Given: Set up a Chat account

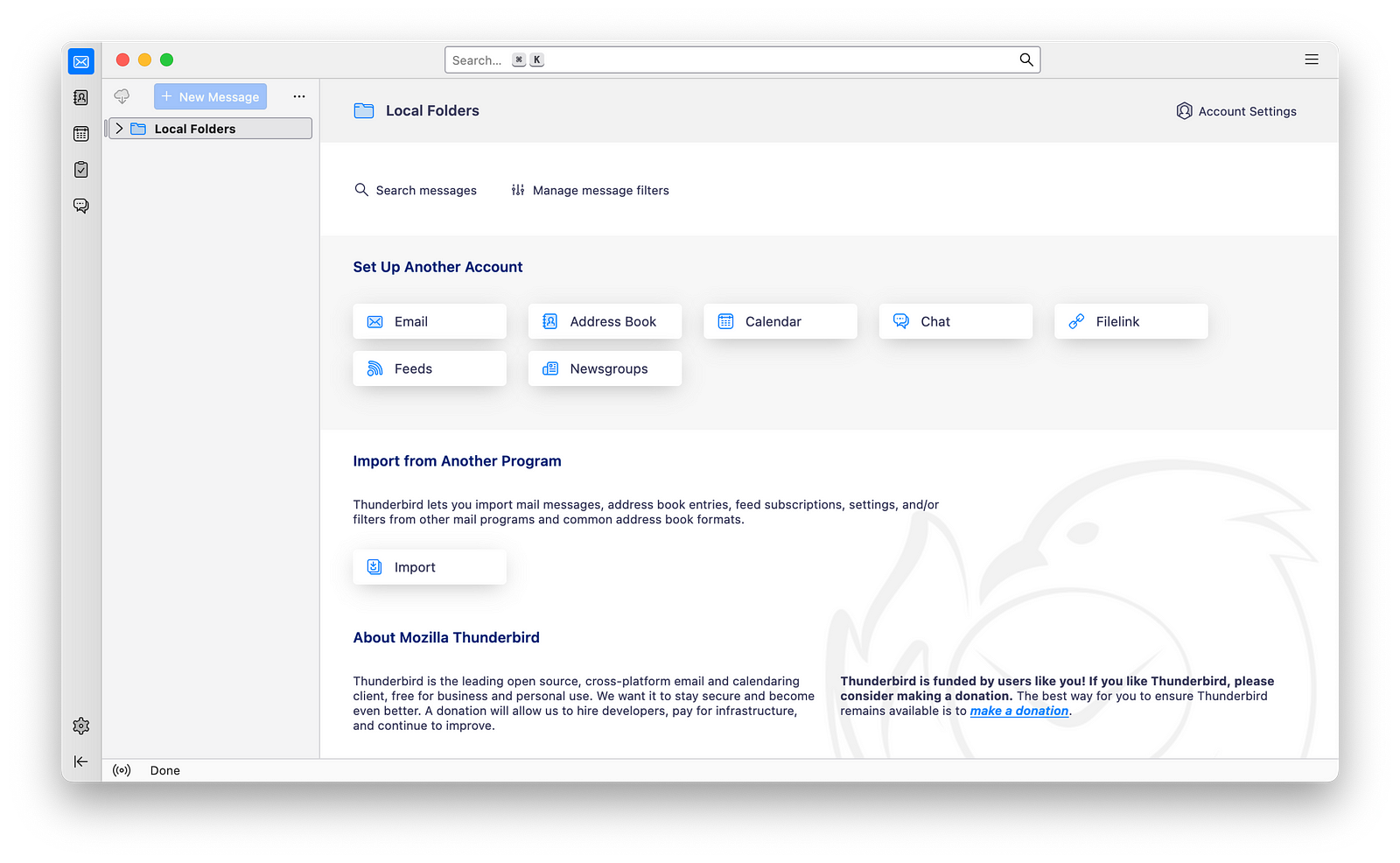Looking at the screenshot, I should [955, 321].
